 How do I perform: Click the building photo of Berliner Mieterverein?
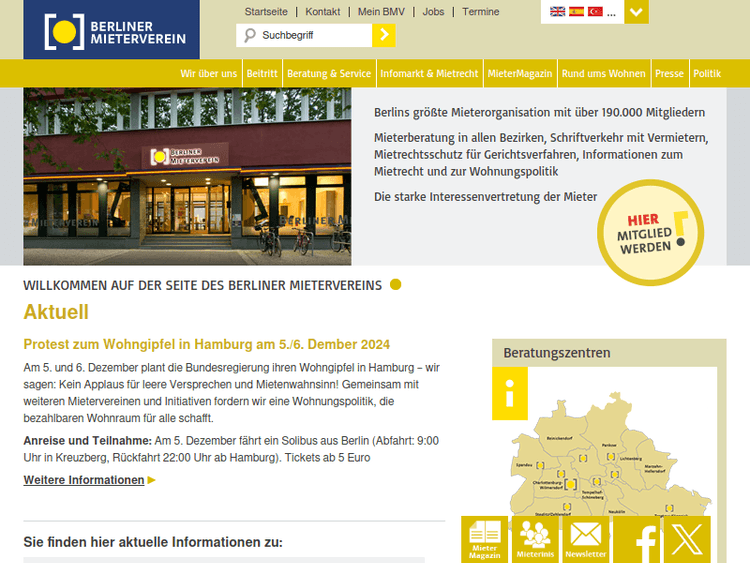187,177
